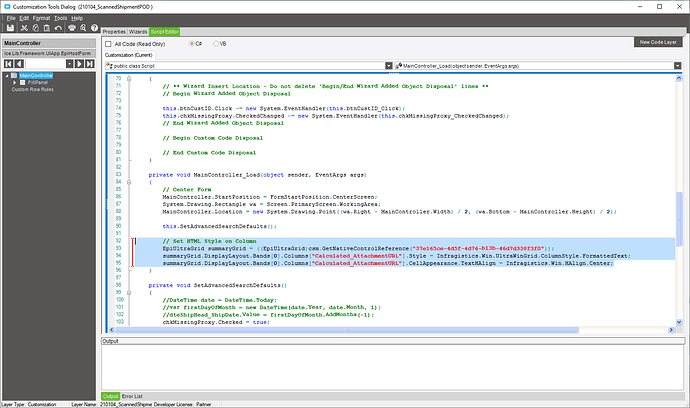Click the Print icon in toolbar
This screenshot has width=690, height=408.
[x=72, y=28]
